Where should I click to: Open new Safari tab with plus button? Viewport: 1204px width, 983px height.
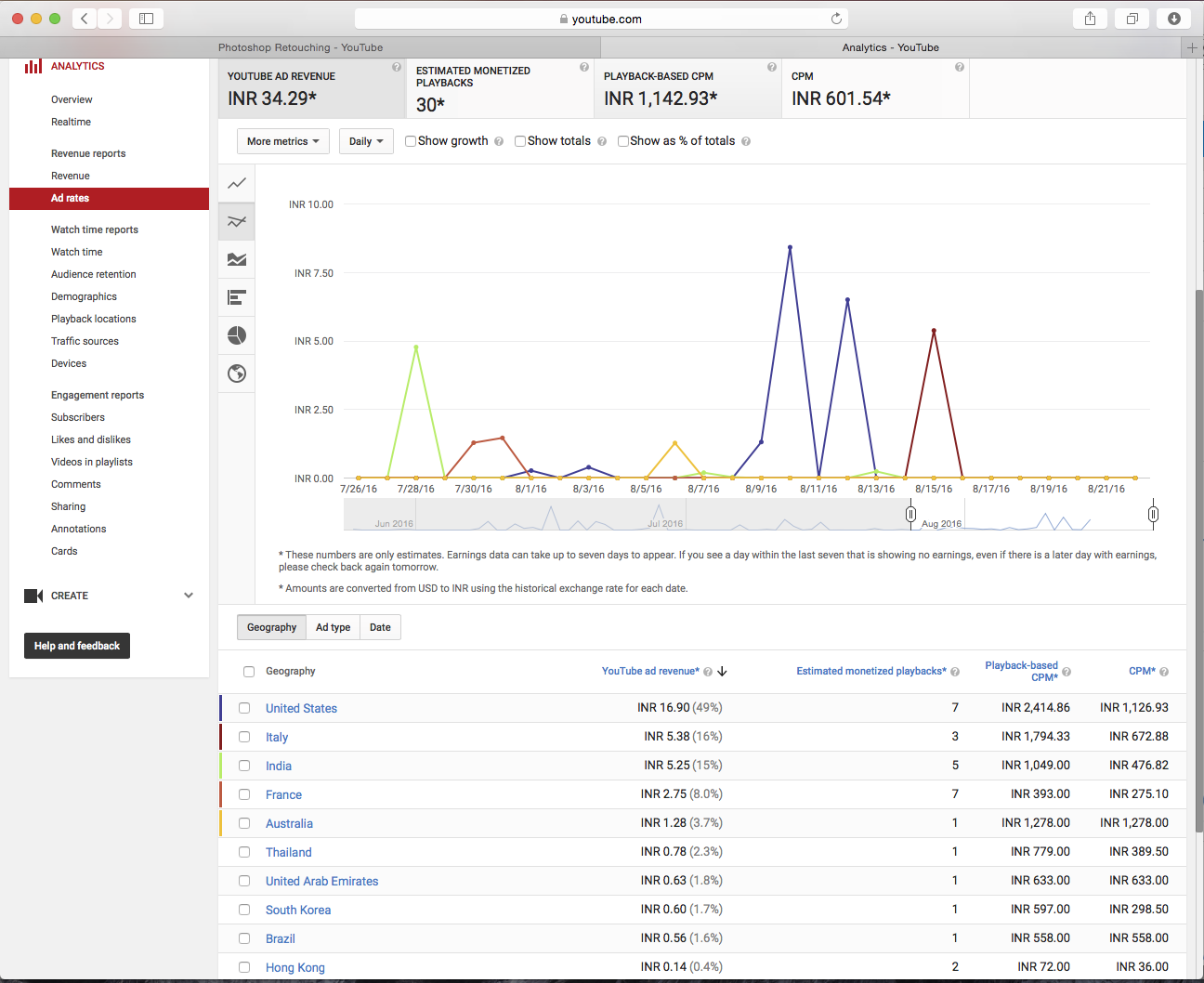(x=1192, y=47)
